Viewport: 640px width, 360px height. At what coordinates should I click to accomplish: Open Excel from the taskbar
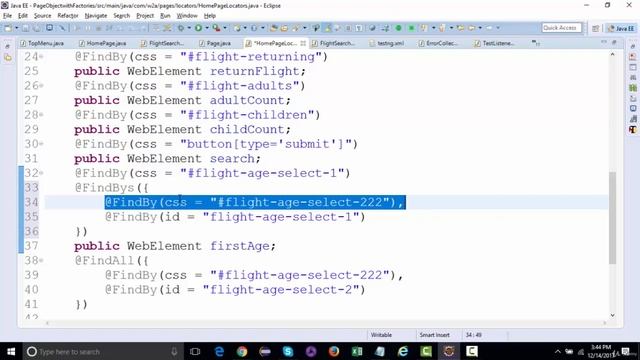click(357, 351)
